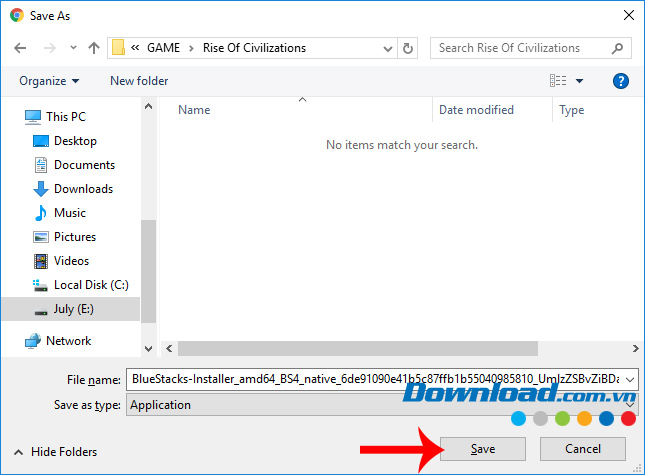Screen dimensions: 645x475
Task: Open the Save as type combo box
Action: coord(382,405)
